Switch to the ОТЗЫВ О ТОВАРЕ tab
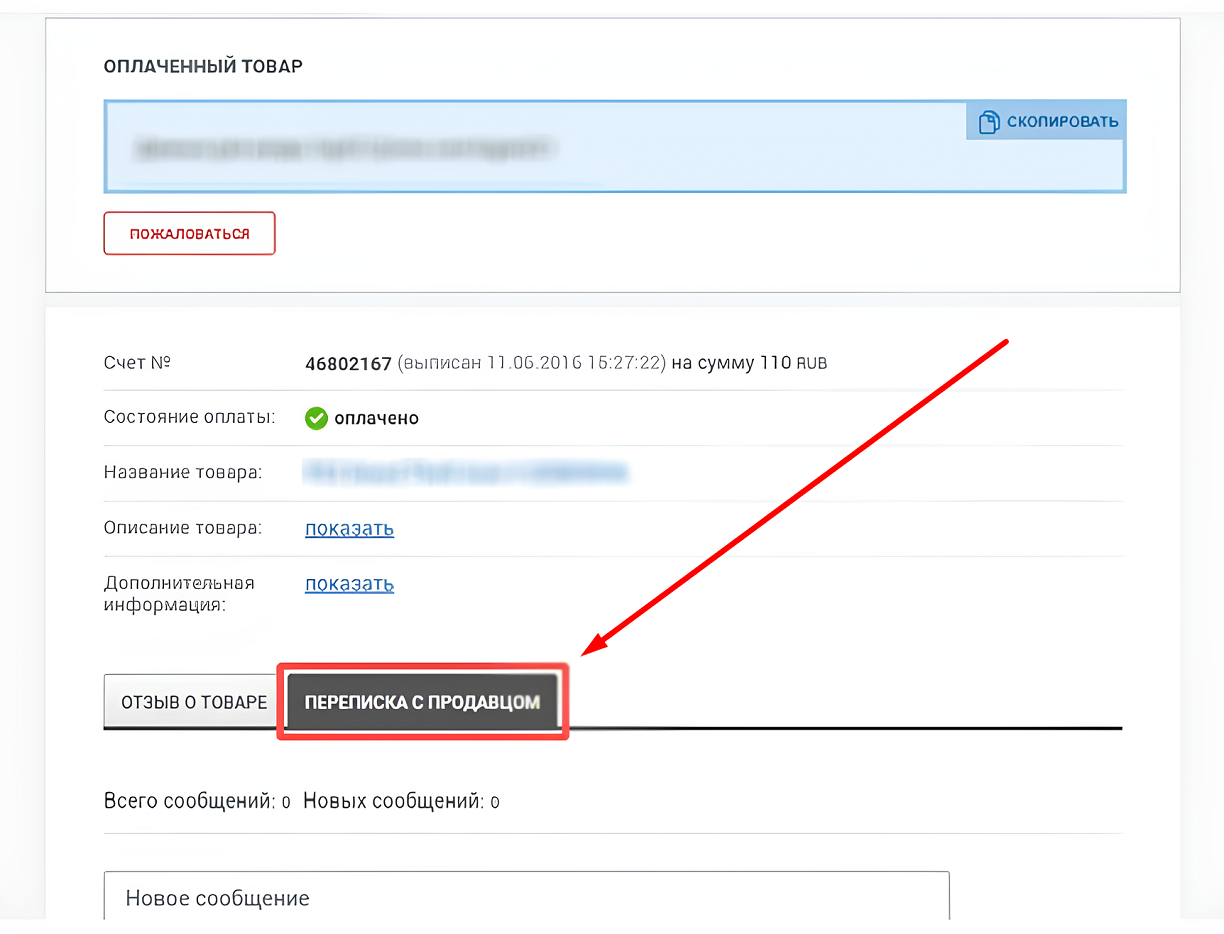This screenshot has width=1224, height=934. tap(194, 702)
